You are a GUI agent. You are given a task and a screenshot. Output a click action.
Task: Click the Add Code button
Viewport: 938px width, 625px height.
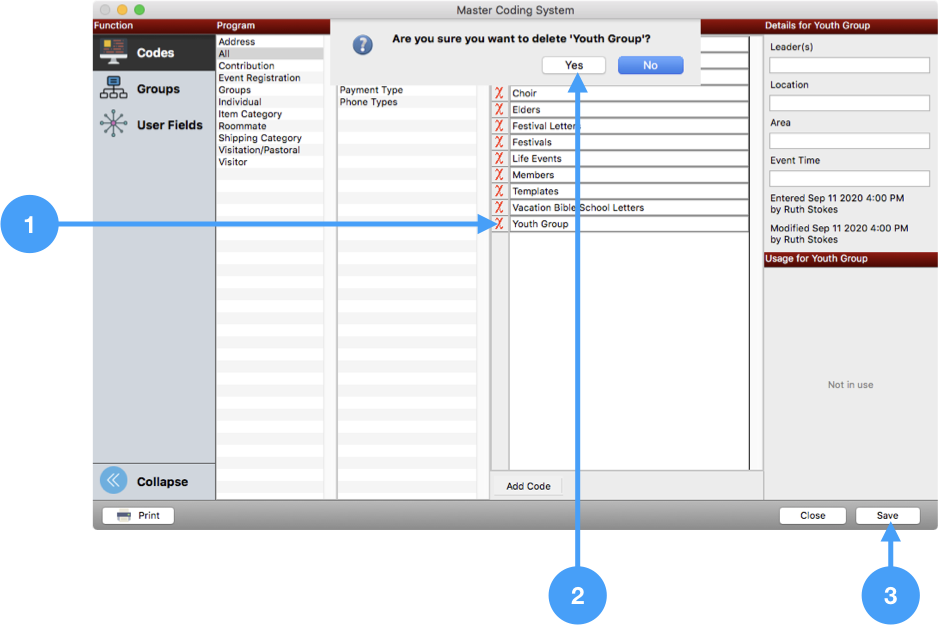coord(528,486)
